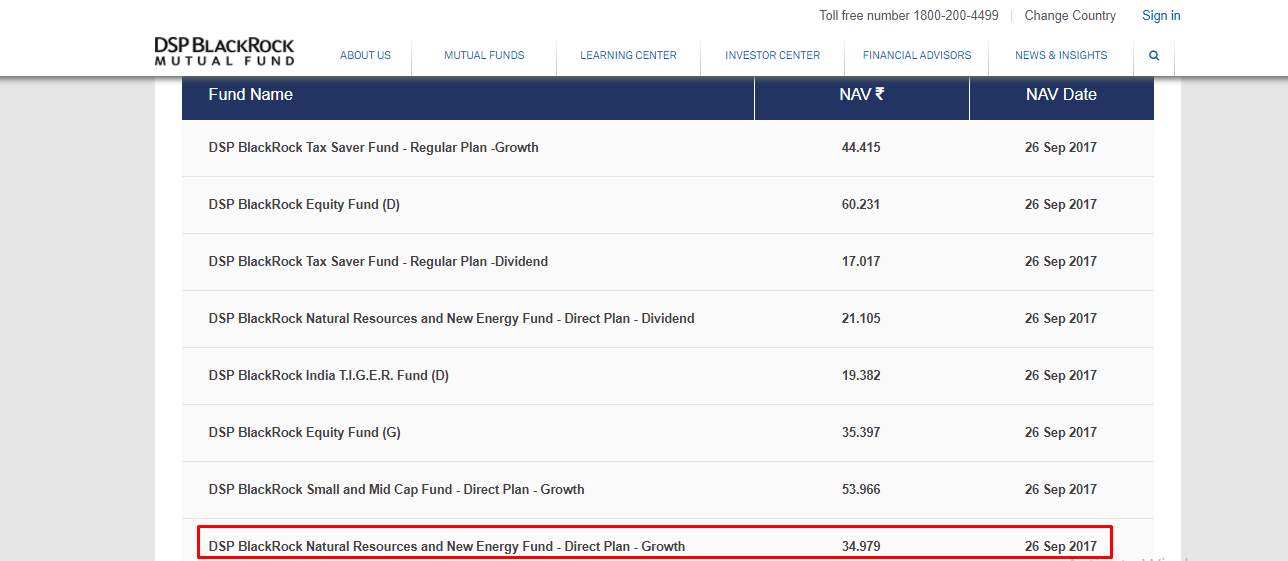Click NAV value 35.397
Viewport: 1288px width, 561px height.
(861, 433)
